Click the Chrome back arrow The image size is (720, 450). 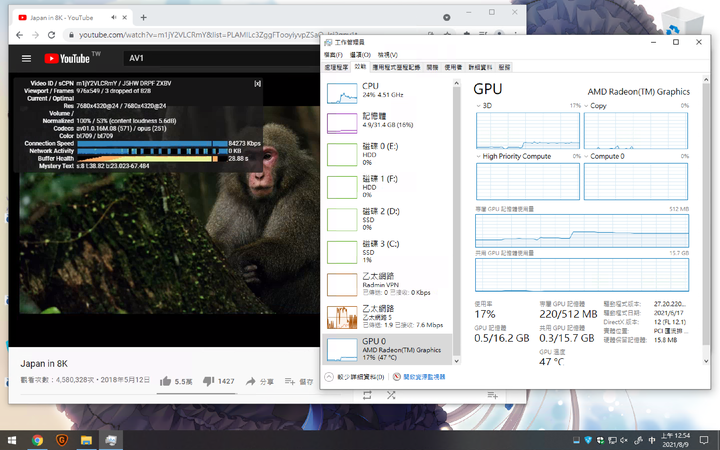(19, 35)
